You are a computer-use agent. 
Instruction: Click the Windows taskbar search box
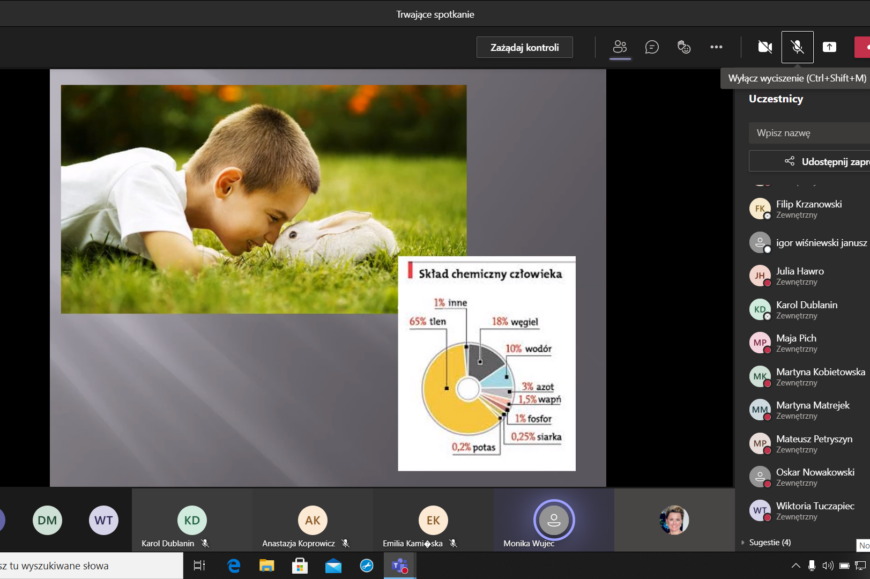pos(92,566)
